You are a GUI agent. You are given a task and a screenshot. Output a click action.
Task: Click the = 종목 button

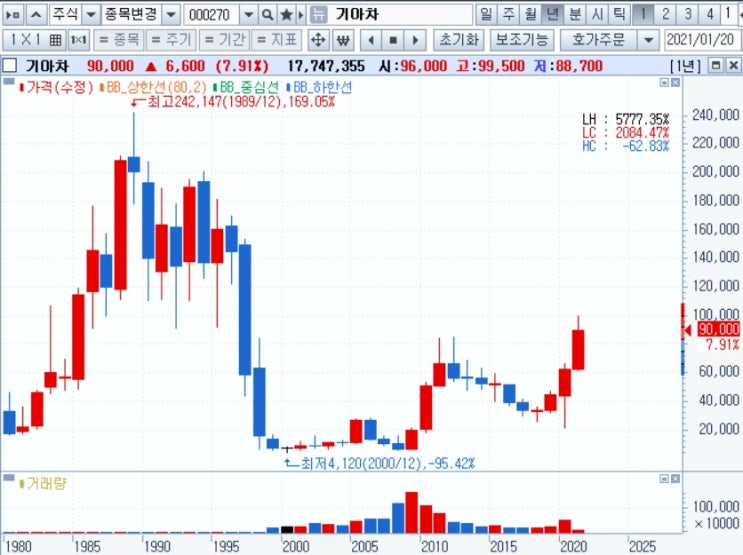tap(118, 40)
